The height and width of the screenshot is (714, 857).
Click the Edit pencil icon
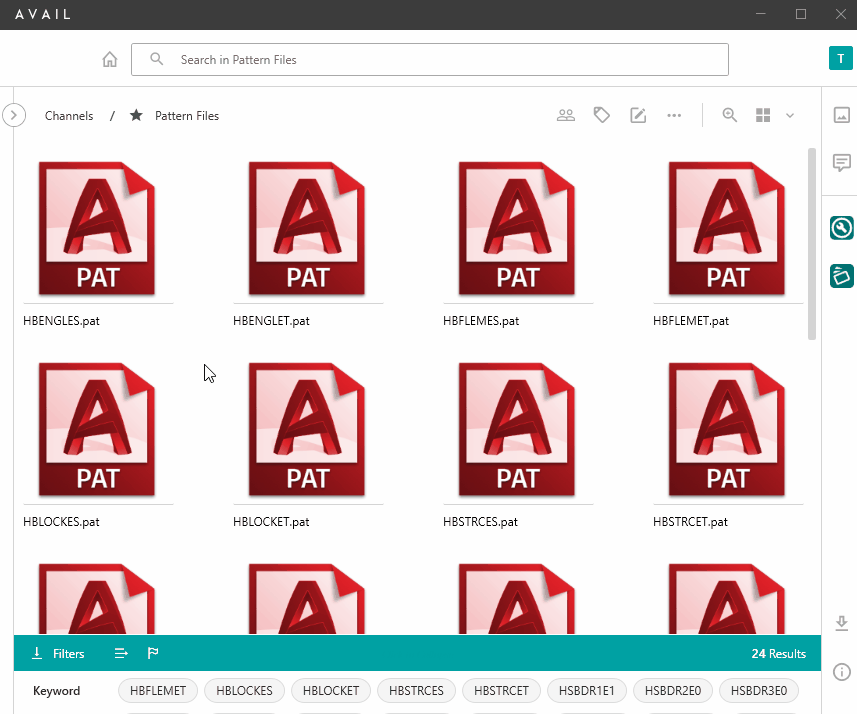[x=638, y=115]
